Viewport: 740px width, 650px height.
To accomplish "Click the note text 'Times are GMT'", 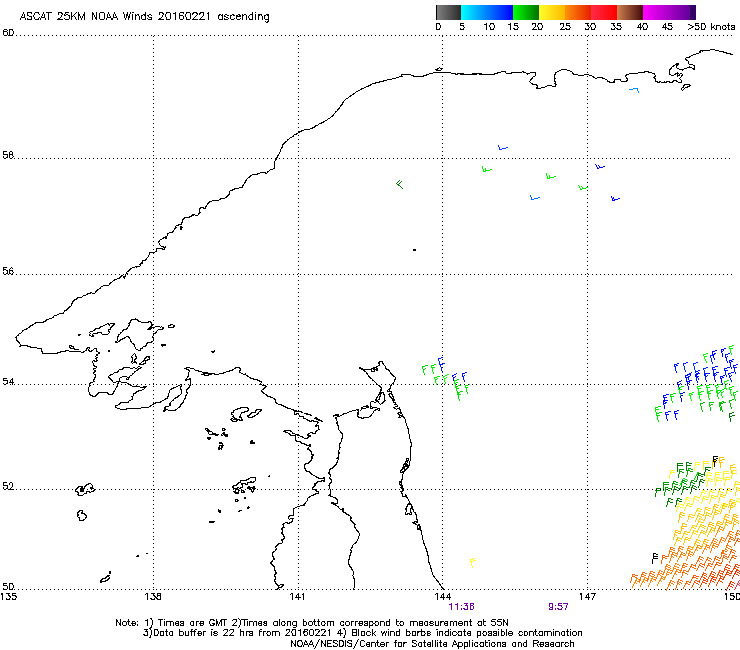I will pos(192,623).
